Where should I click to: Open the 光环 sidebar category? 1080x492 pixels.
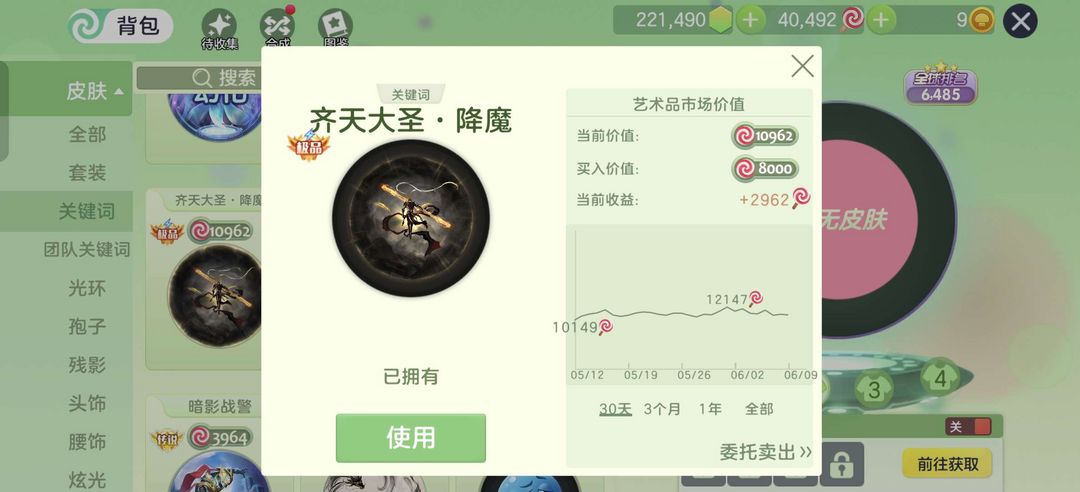click(x=87, y=288)
